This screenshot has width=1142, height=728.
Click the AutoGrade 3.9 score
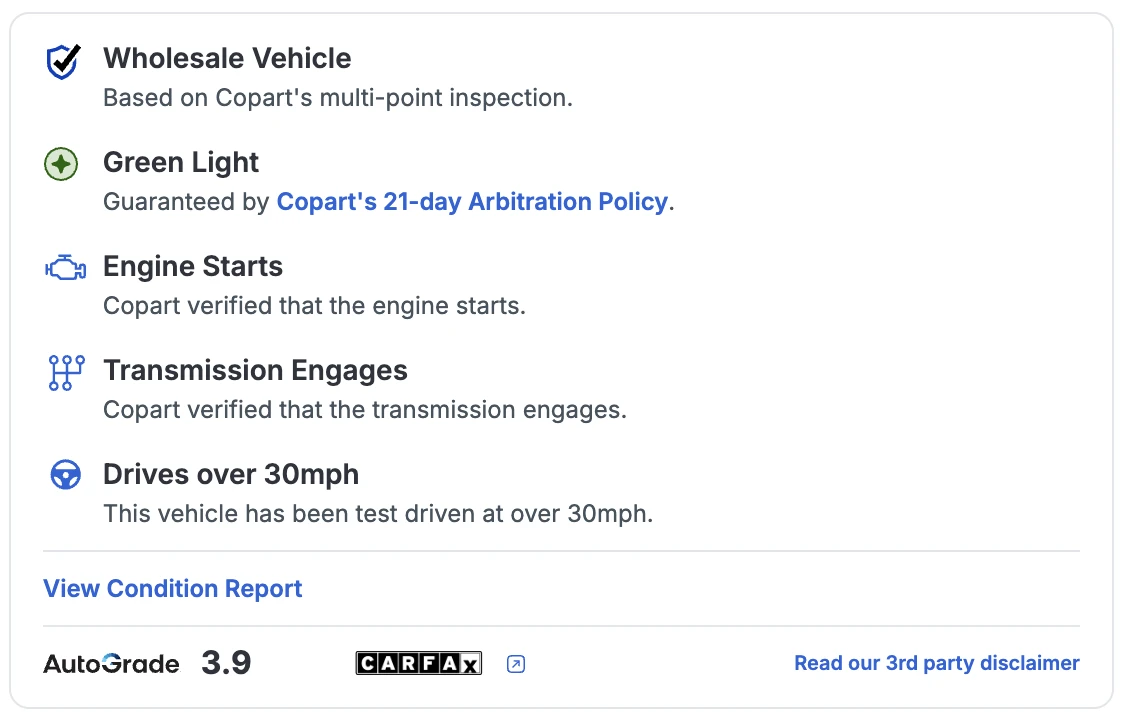(x=226, y=663)
